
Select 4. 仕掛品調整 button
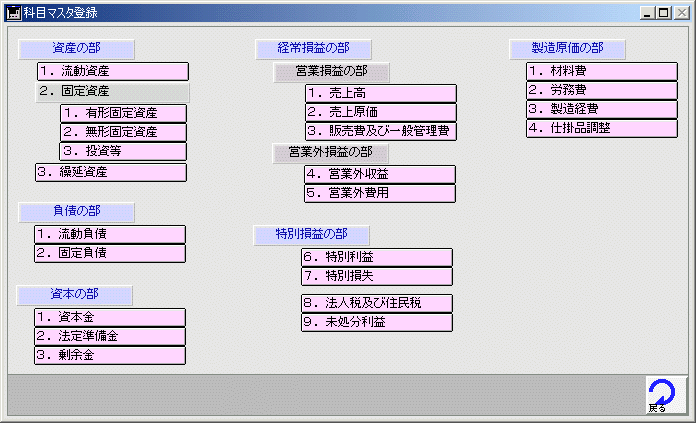pos(602,129)
